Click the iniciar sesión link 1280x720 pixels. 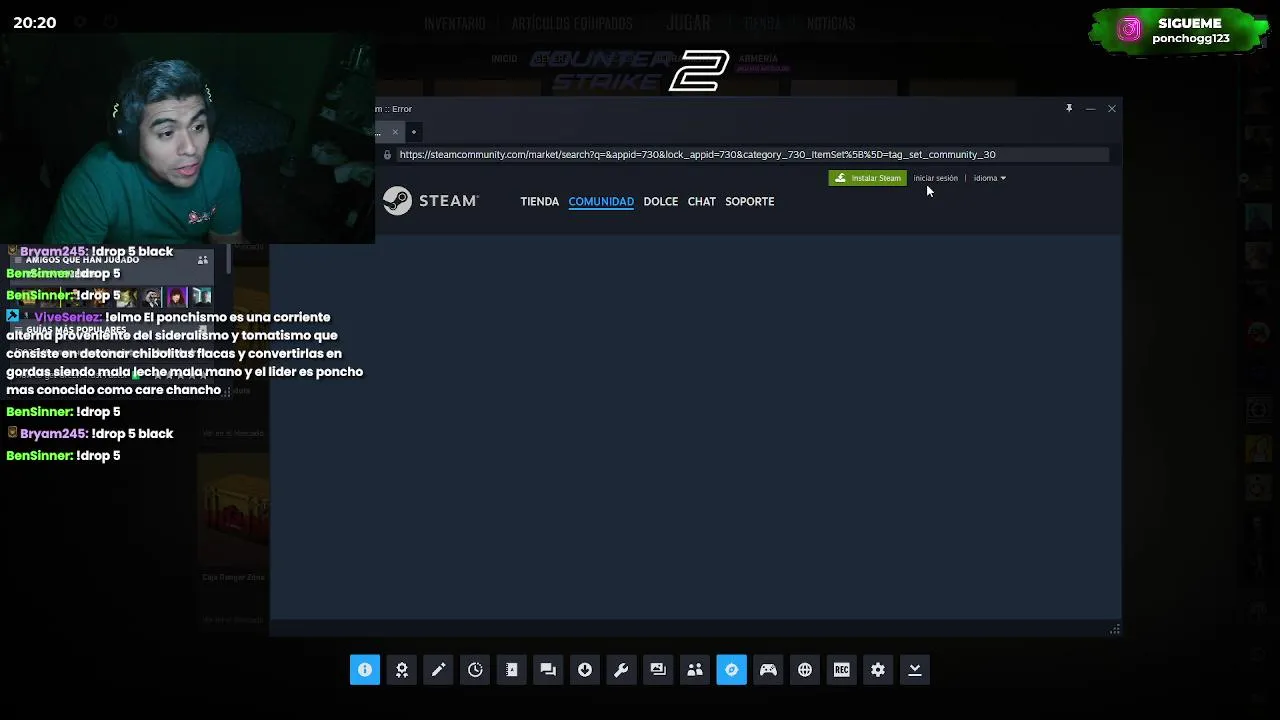(x=935, y=178)
